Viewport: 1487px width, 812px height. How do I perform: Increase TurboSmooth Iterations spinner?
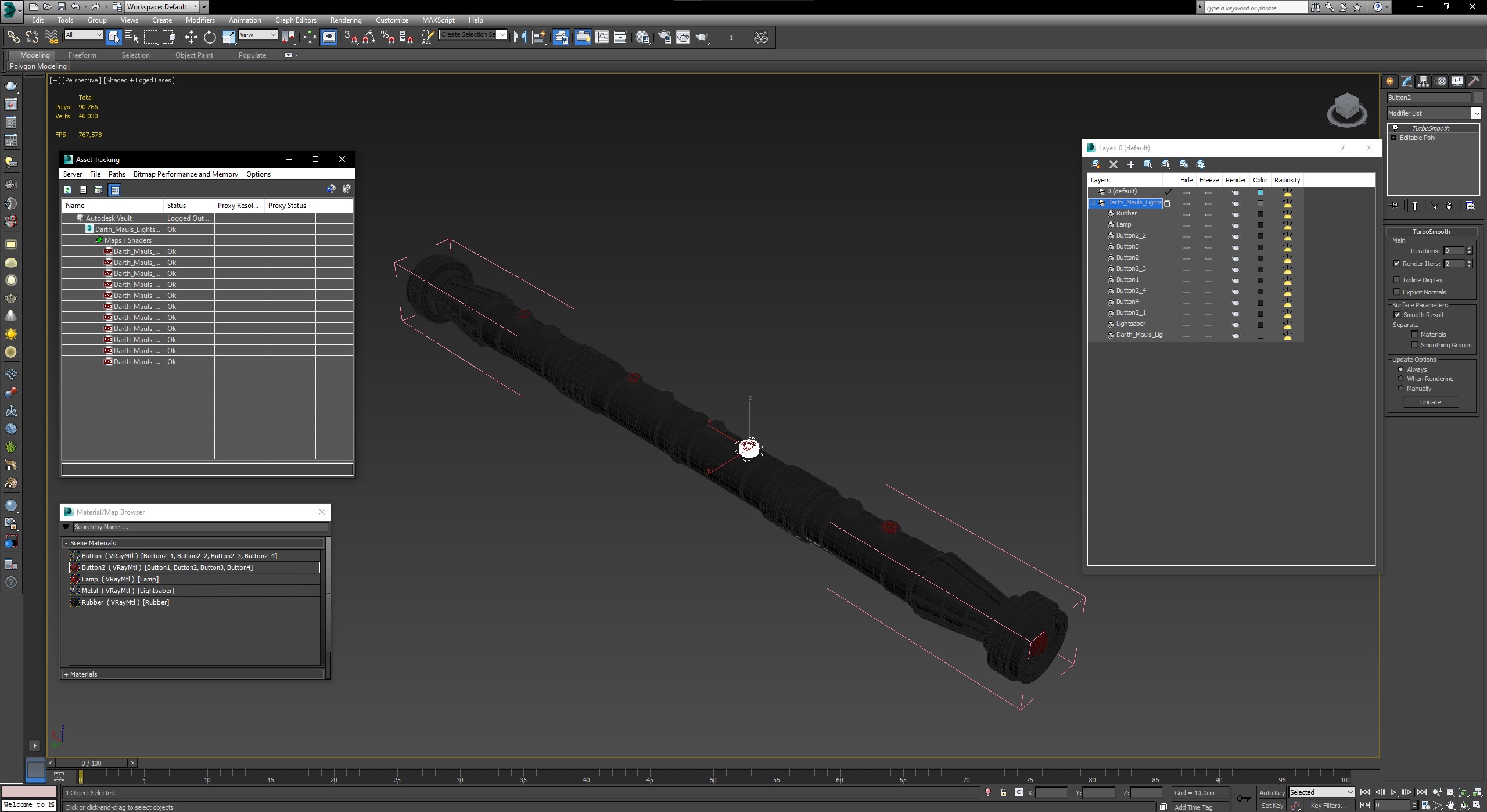pos(1469,249)
